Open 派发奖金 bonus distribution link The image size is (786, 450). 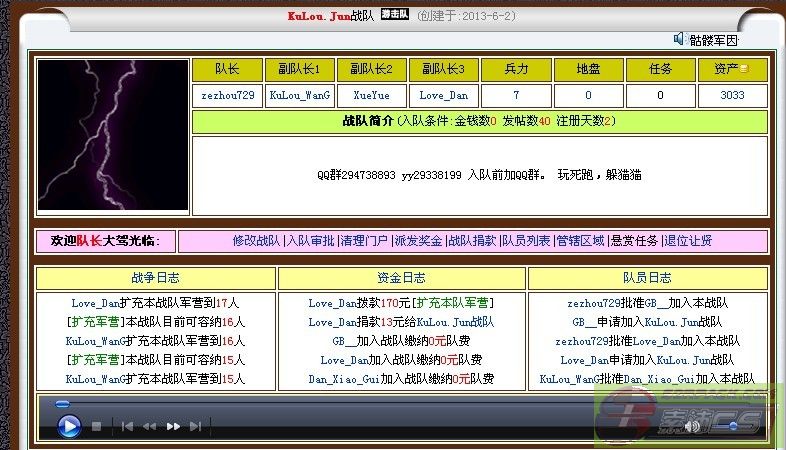(418, 241)
